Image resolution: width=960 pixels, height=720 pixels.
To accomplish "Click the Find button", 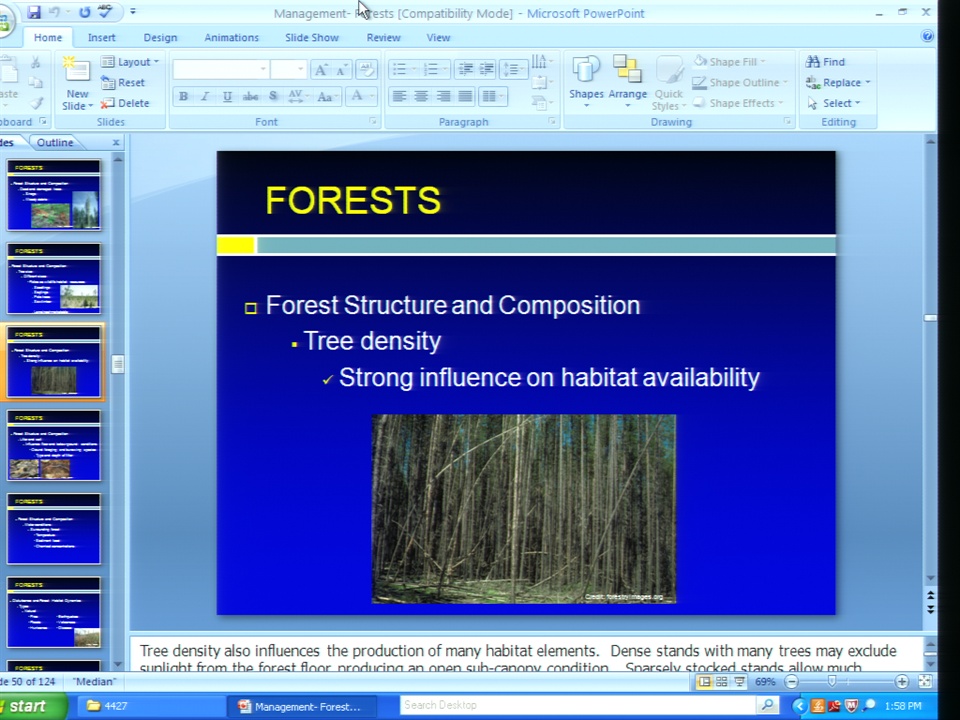I will [x=825, y=61].
